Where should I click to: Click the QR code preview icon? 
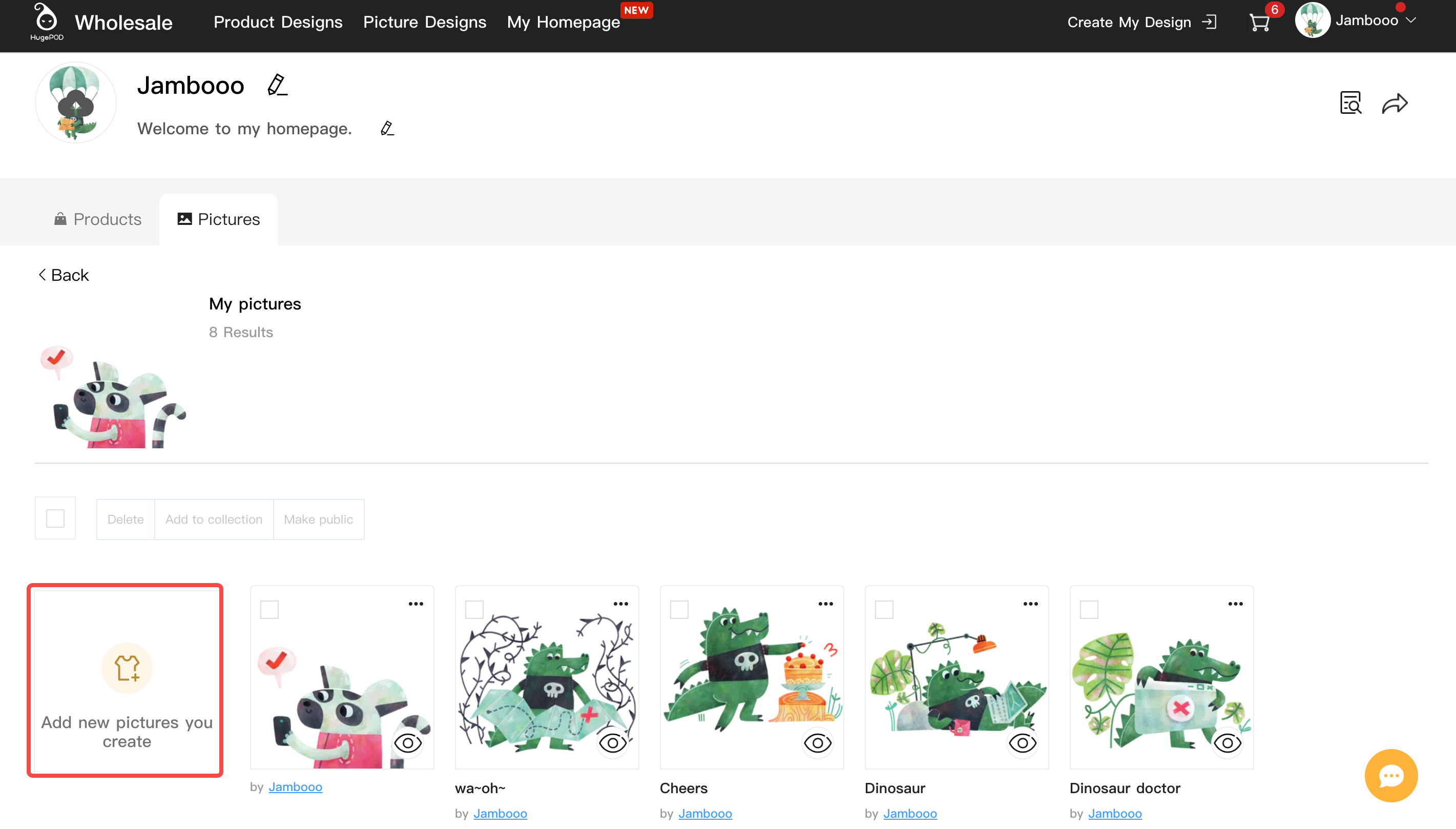(x=1351, y=103)
